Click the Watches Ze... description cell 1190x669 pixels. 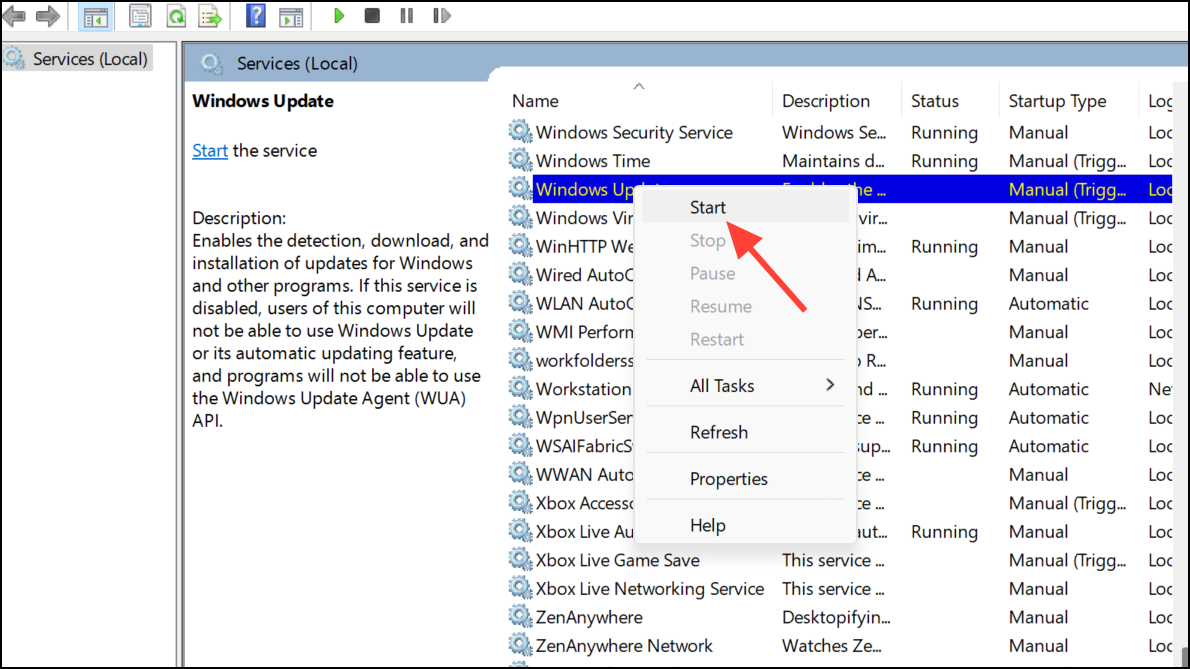831,645
